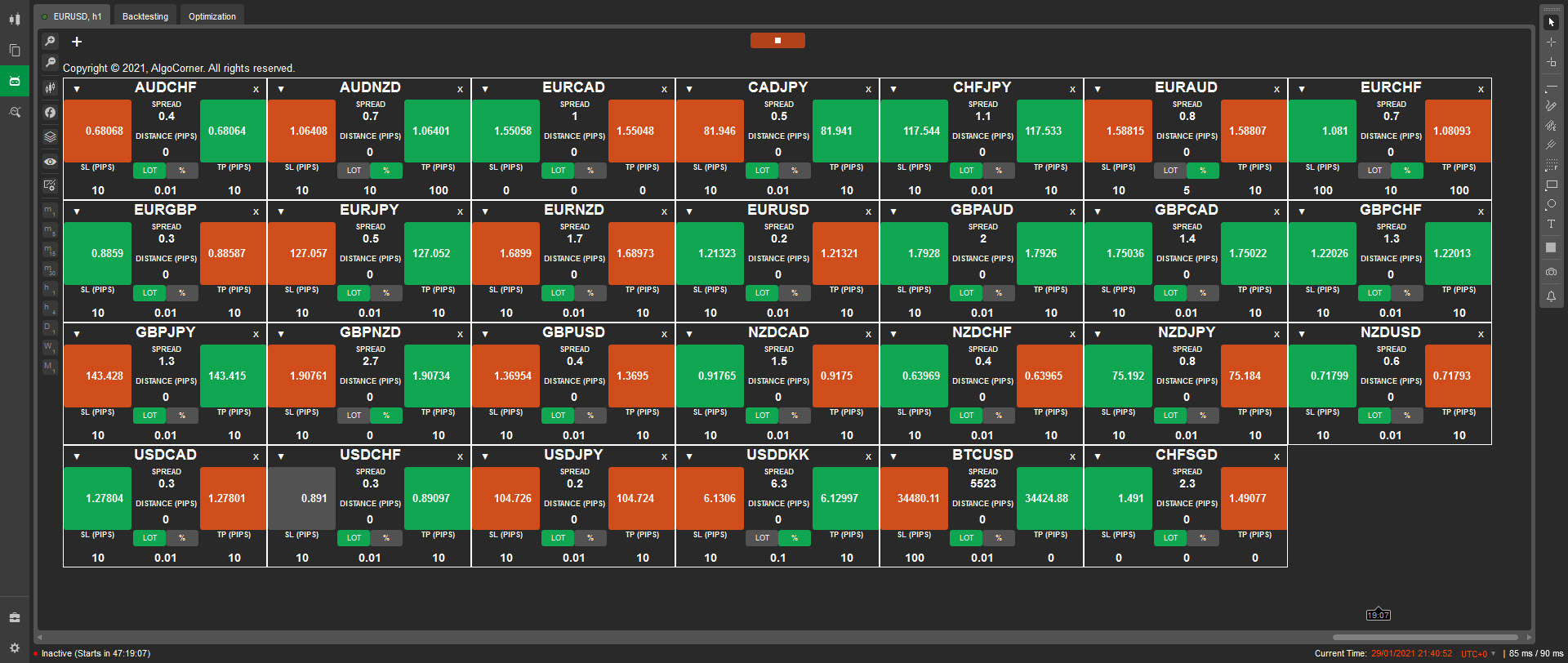Choose the horizontal line drawing tool
Screen dimensions: 1568x663
[1551, 87]
